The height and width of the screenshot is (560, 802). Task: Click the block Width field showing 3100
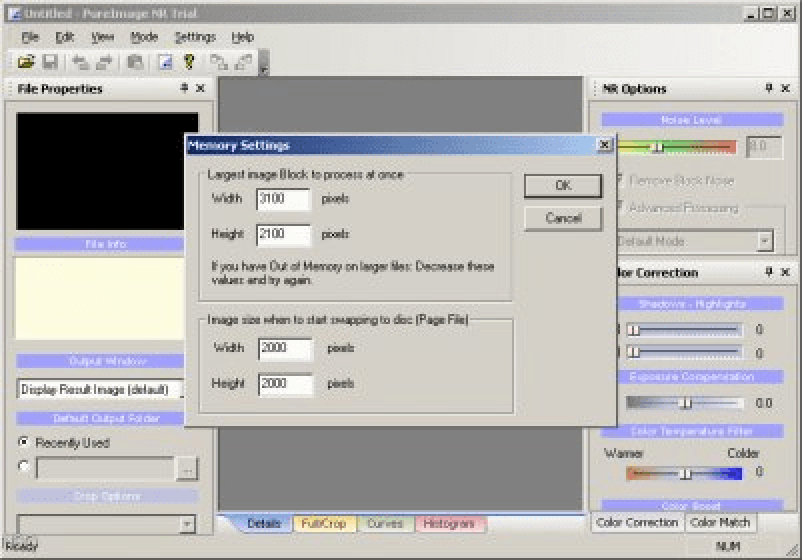[x=283, y=199]
